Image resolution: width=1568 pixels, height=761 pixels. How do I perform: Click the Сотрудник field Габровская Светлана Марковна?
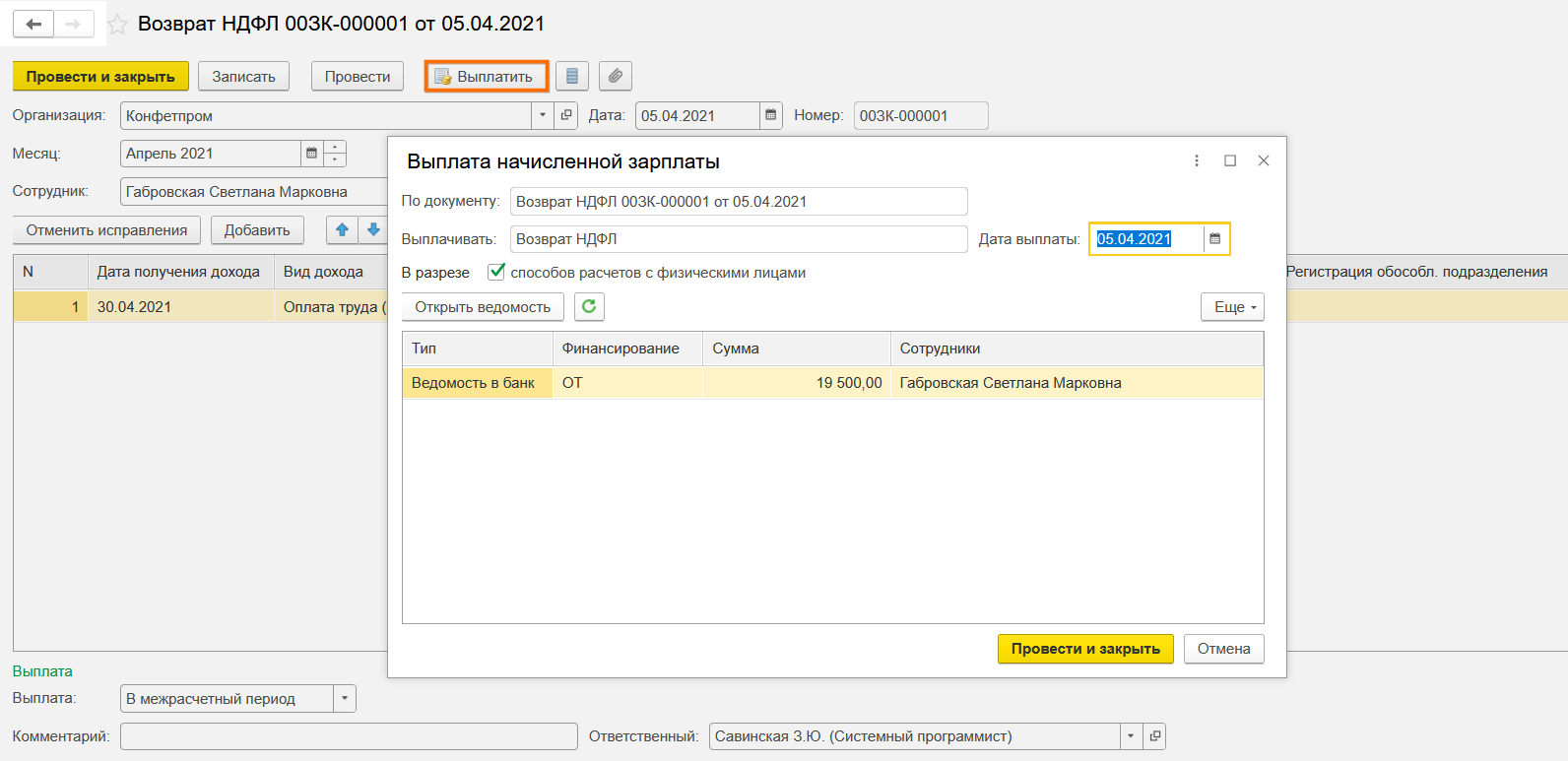(254, 192)
